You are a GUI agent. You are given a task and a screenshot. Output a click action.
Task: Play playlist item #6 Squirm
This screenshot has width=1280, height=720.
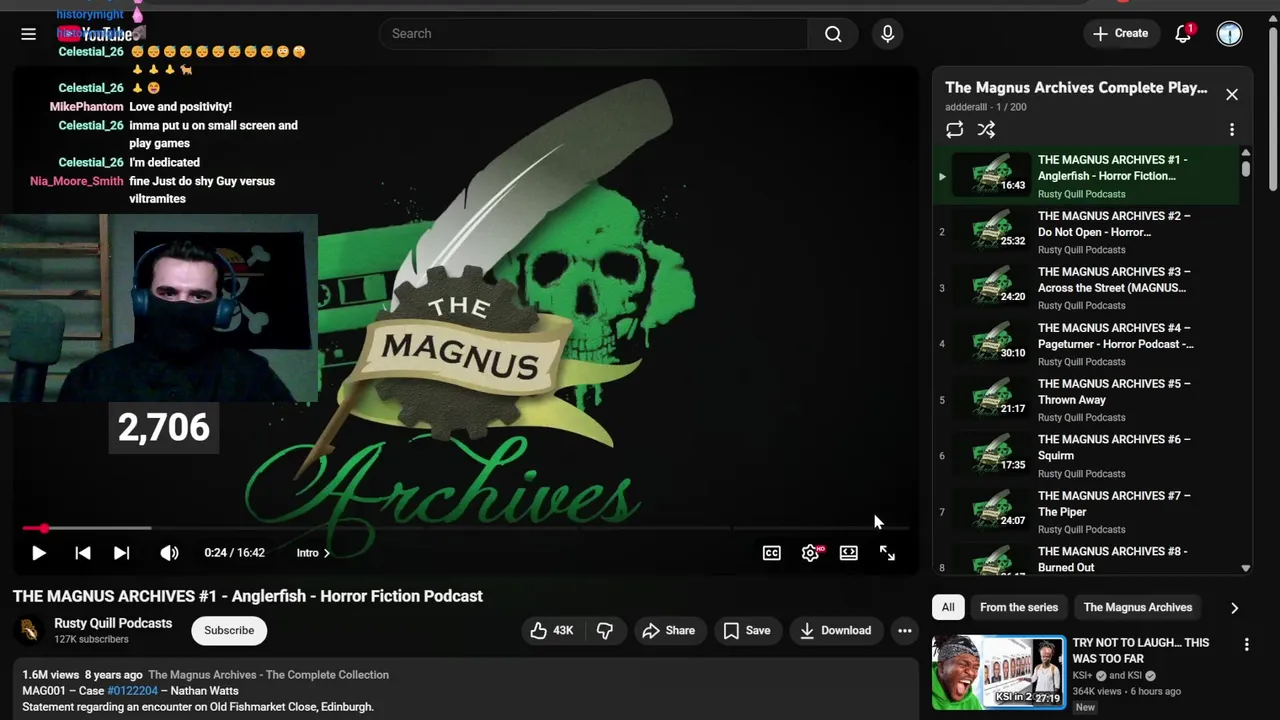point(1086,456)
